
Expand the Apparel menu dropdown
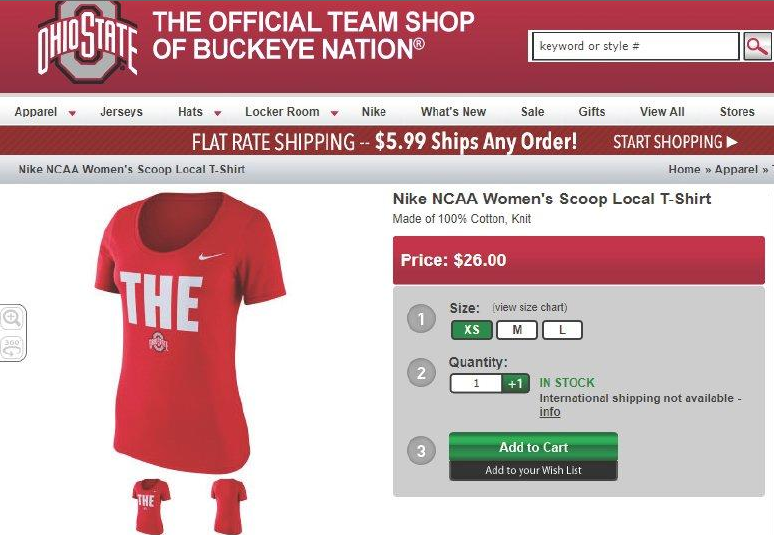(x=72, y=113)
